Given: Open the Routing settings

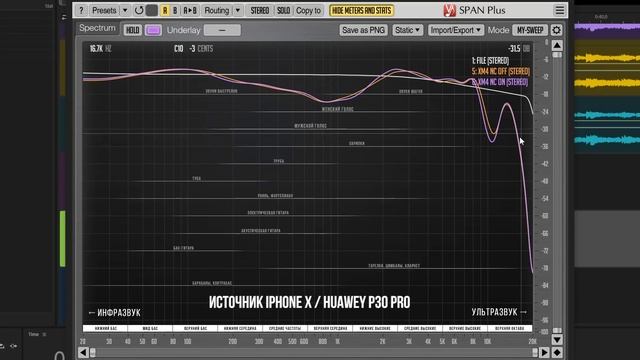Looking at the screenshot, I should pos(217,10).
